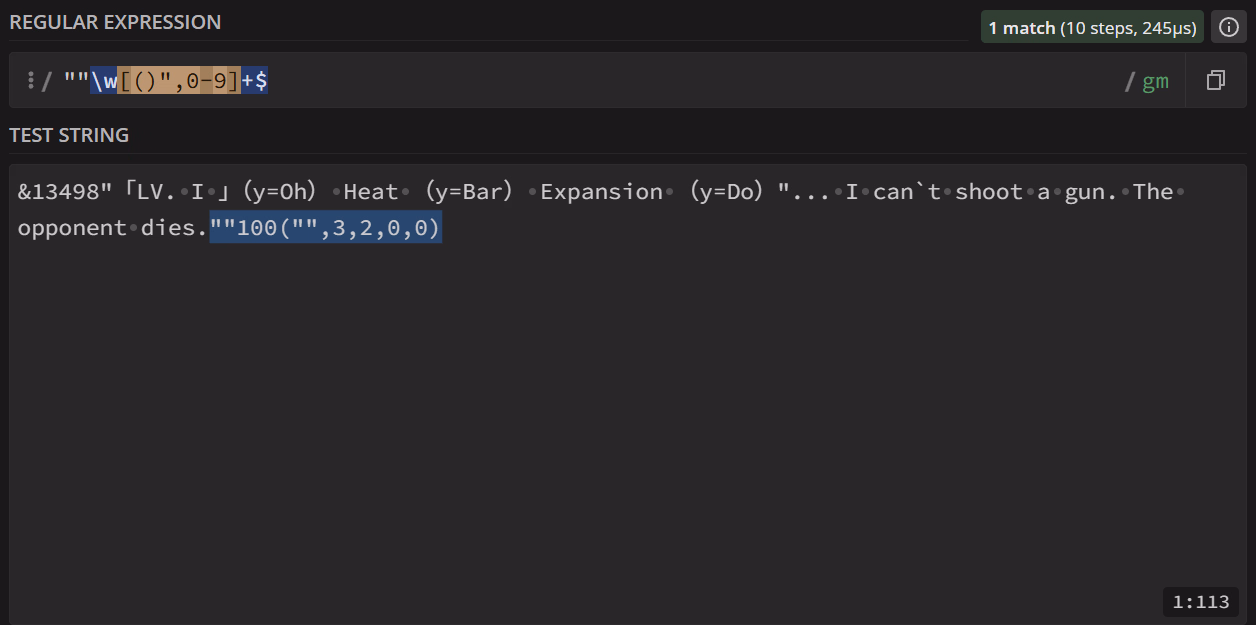Image resolution: width=1256 pixels, height=625 pixels.
Task: Click the closing slash delimiter before gm
Action: pyautogui.click(x=1130, y=81)
